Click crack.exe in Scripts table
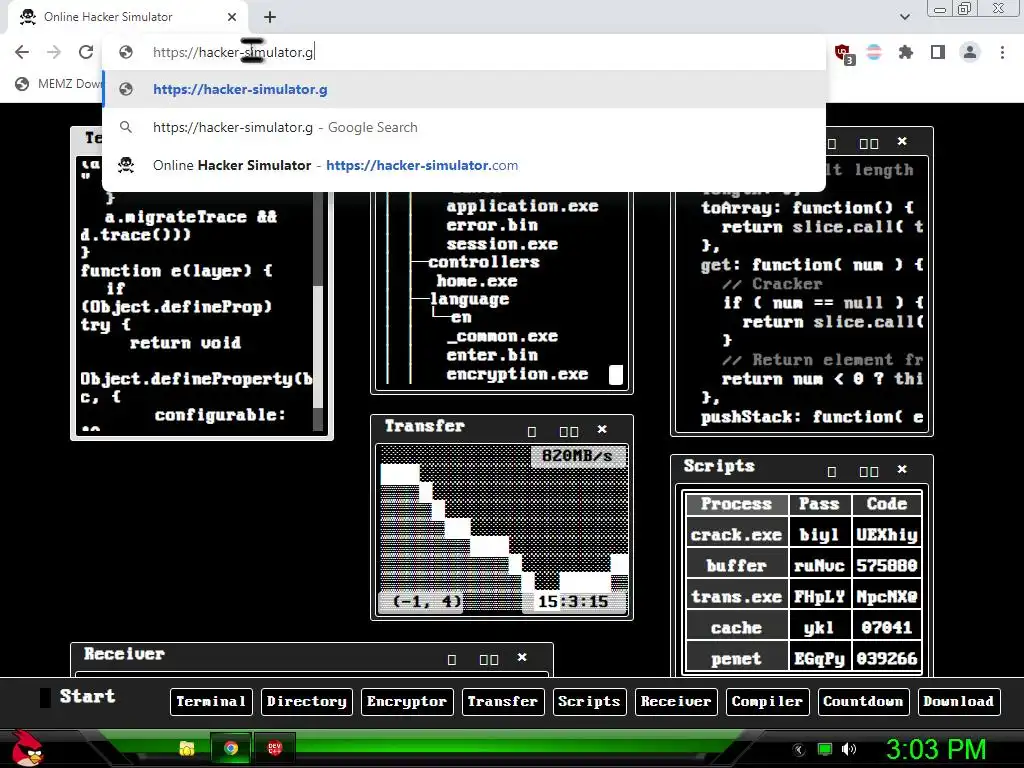Screen dimensions: 1024x768 tap(736, 535)
